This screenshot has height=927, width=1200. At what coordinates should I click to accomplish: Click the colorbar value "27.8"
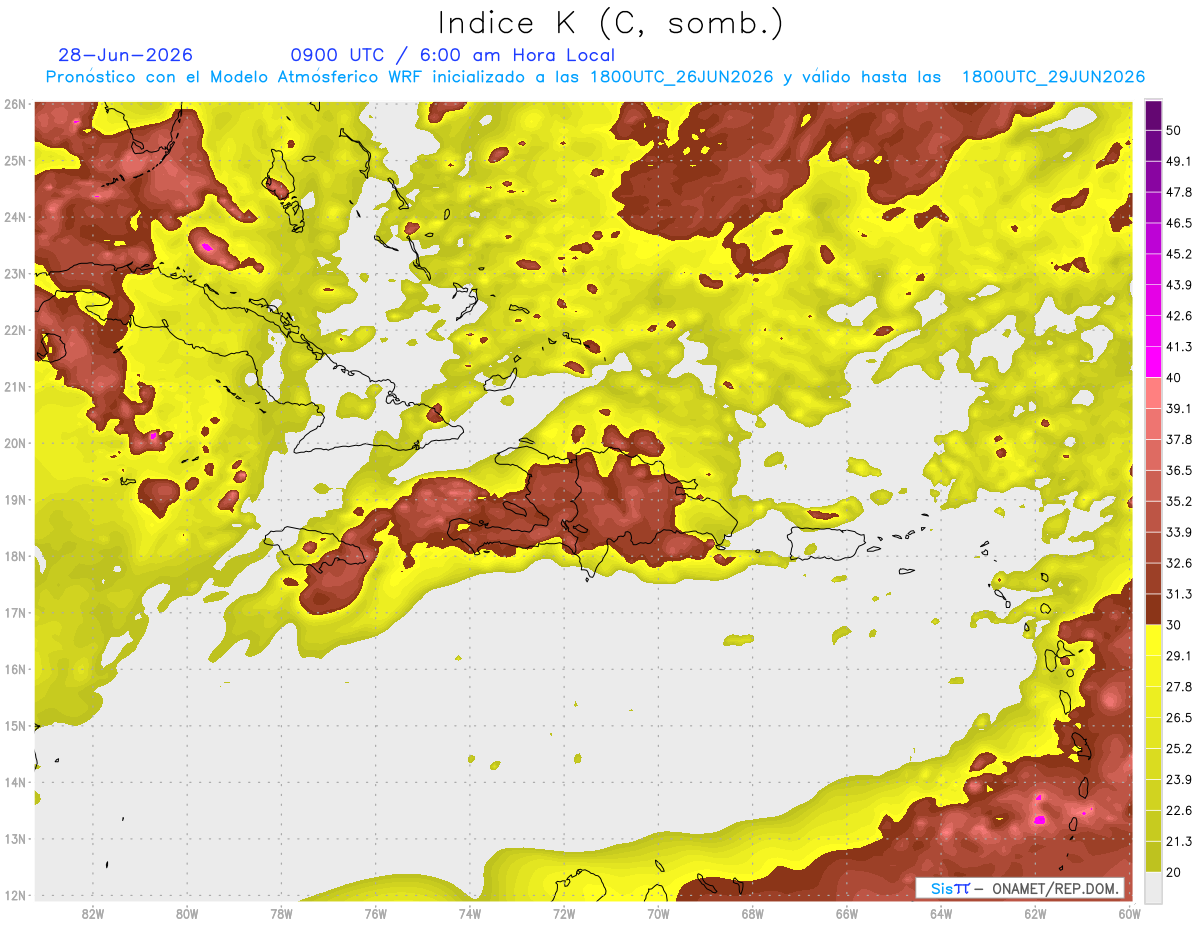tap(1179, 687)
